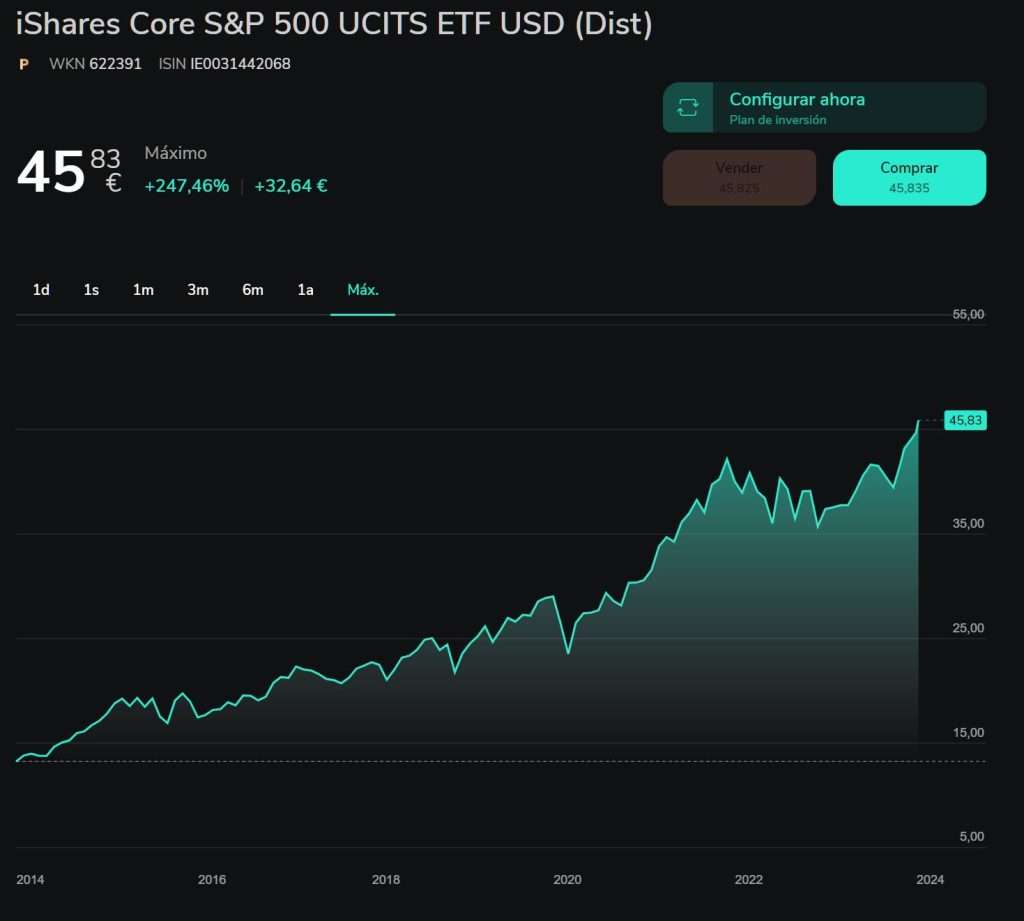Screen dimensions: 1024x921
Task: Select the "Máx." chart range
Action: [362, 290]
